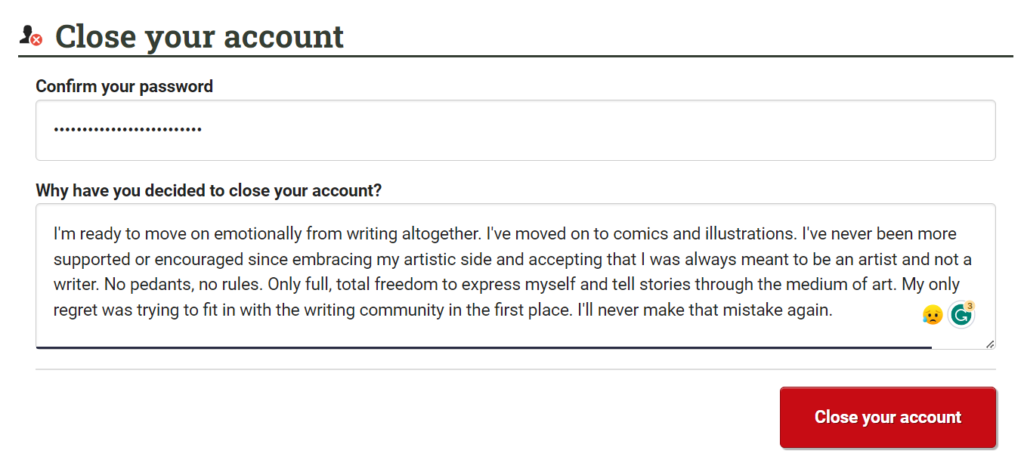1024x466 pixels.
Task: Click the "Confirm your password" label
Action: (x=124, y=86)
